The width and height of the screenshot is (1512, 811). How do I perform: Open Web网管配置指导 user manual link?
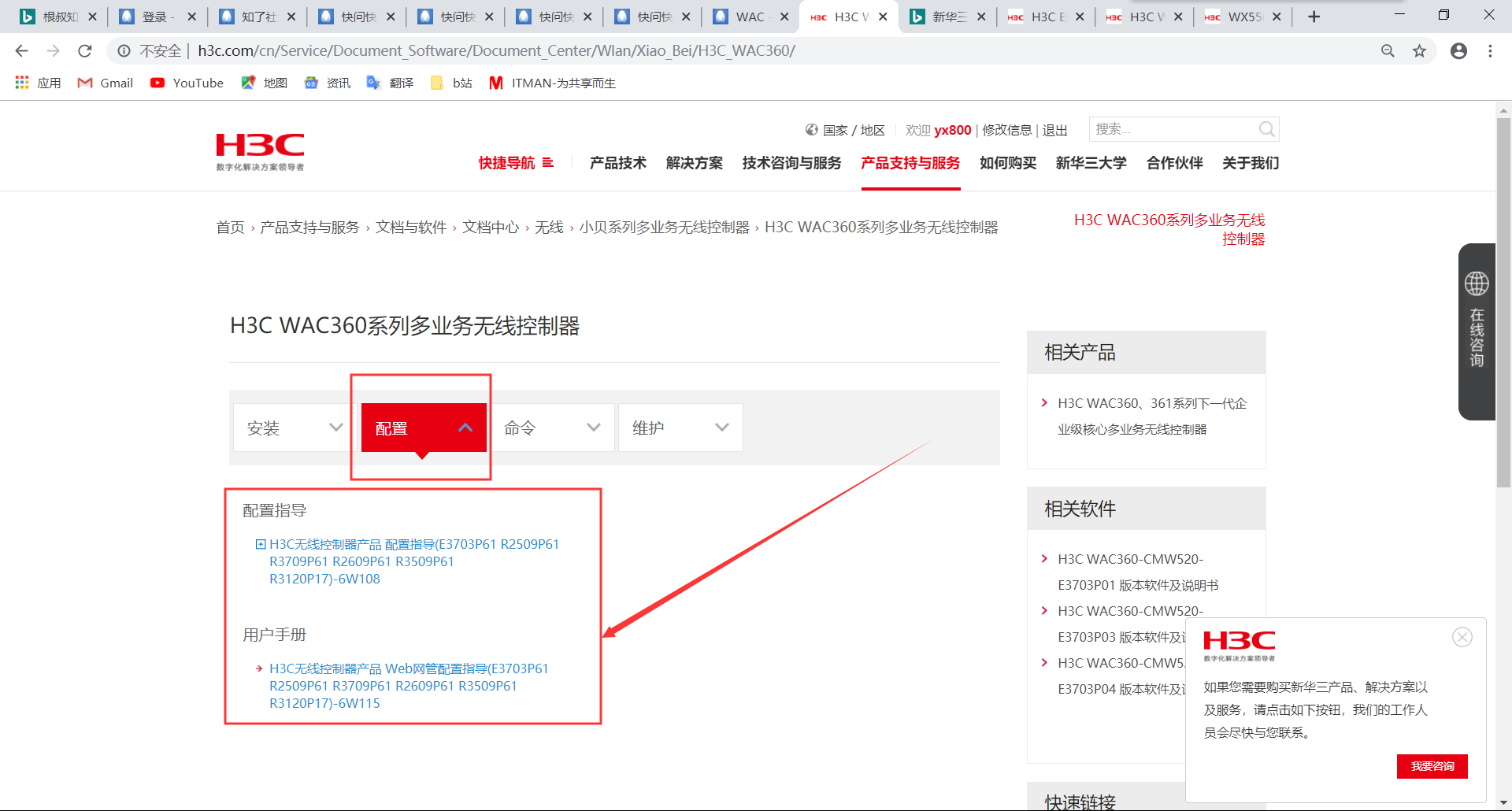click(409, 686)
